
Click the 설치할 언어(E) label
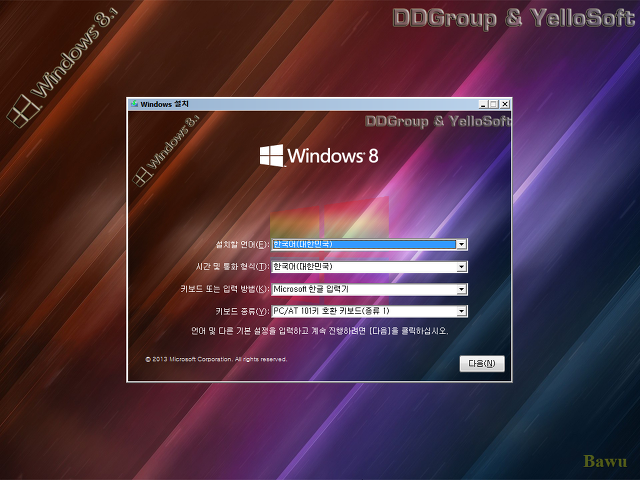[242, 244]
